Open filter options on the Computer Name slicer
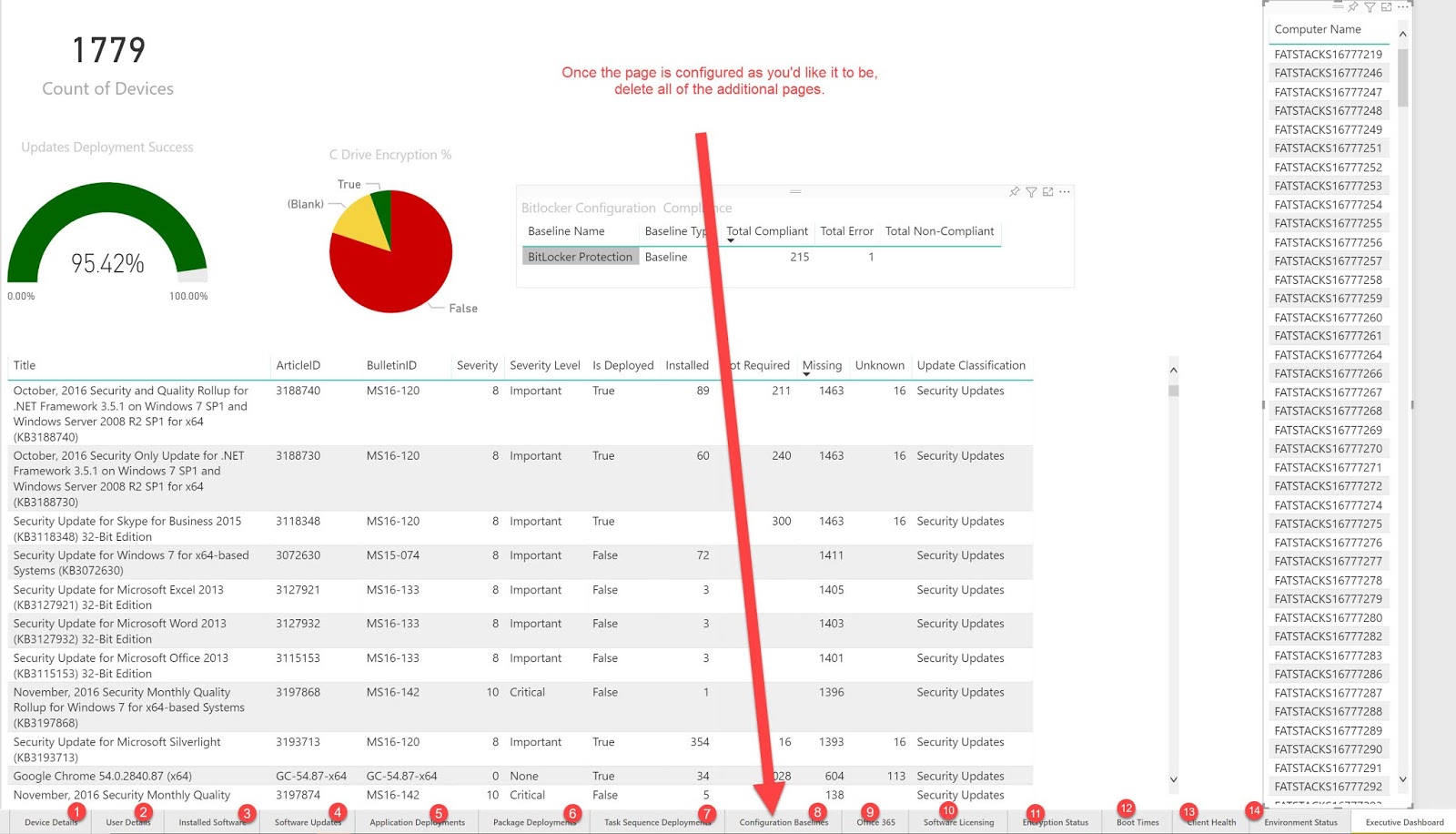 (1371, 7)
